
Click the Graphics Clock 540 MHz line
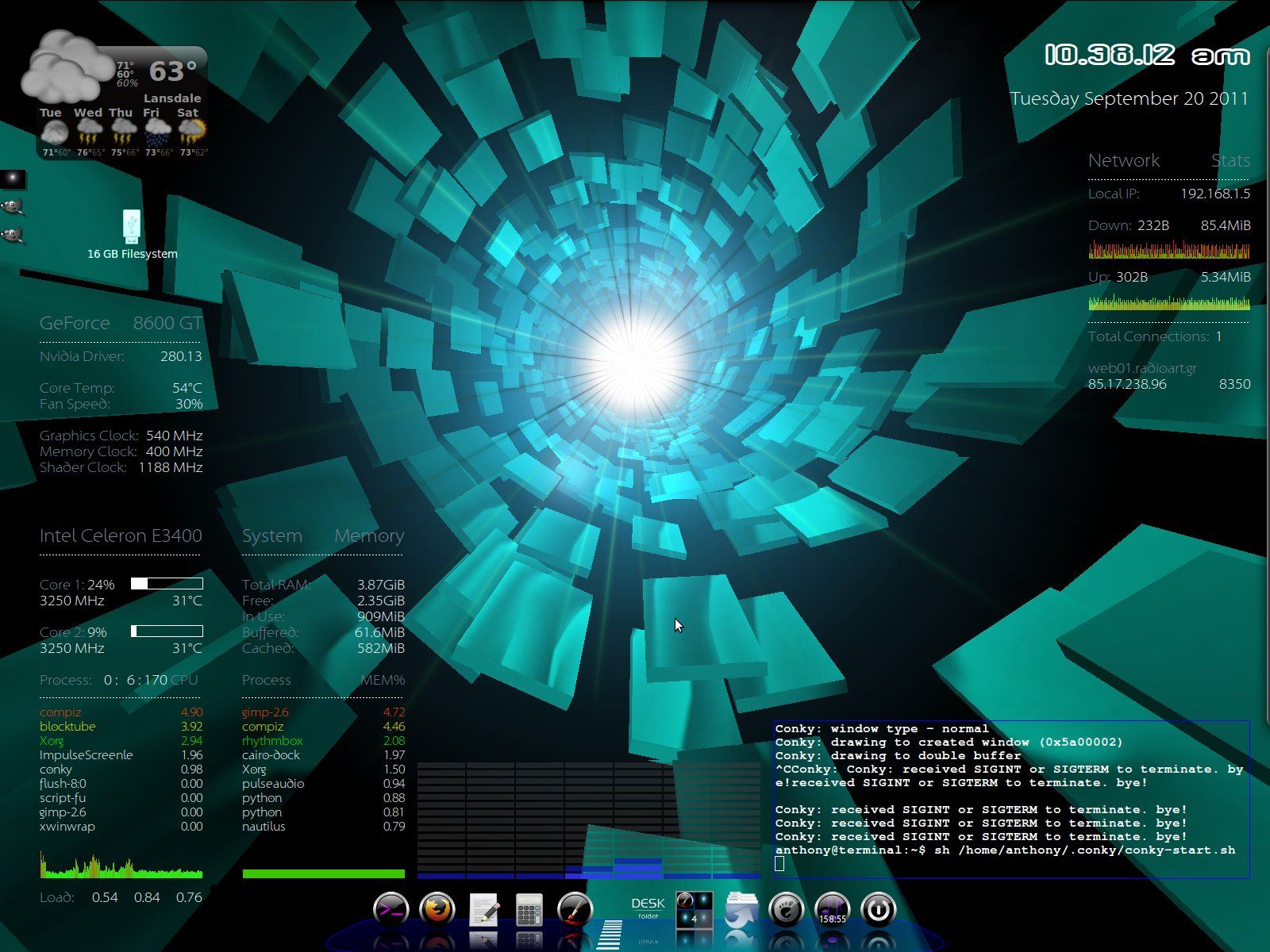(x=121, y=436)
